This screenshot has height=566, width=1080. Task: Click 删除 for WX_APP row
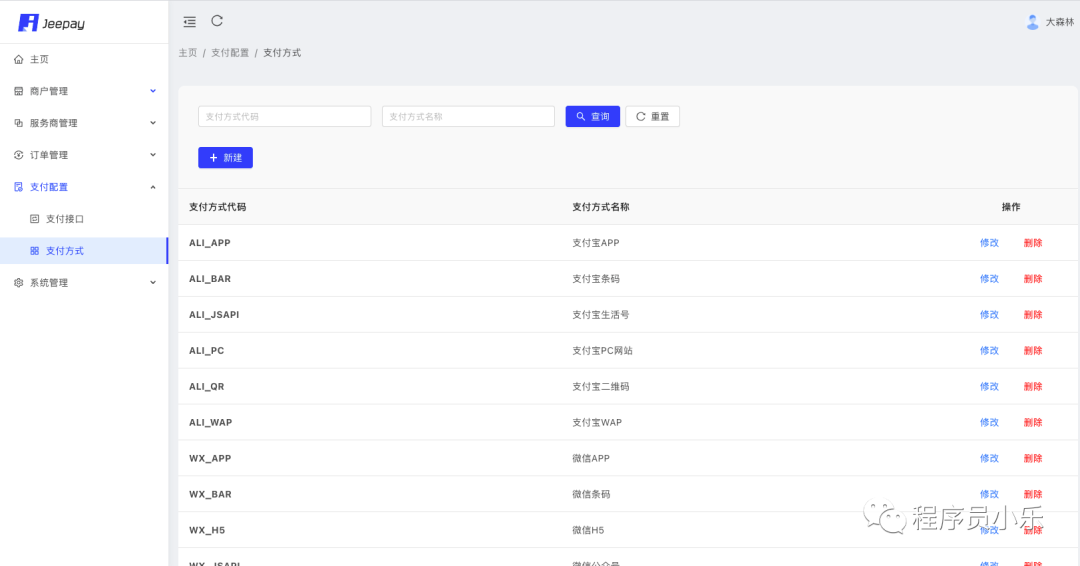1032,458
